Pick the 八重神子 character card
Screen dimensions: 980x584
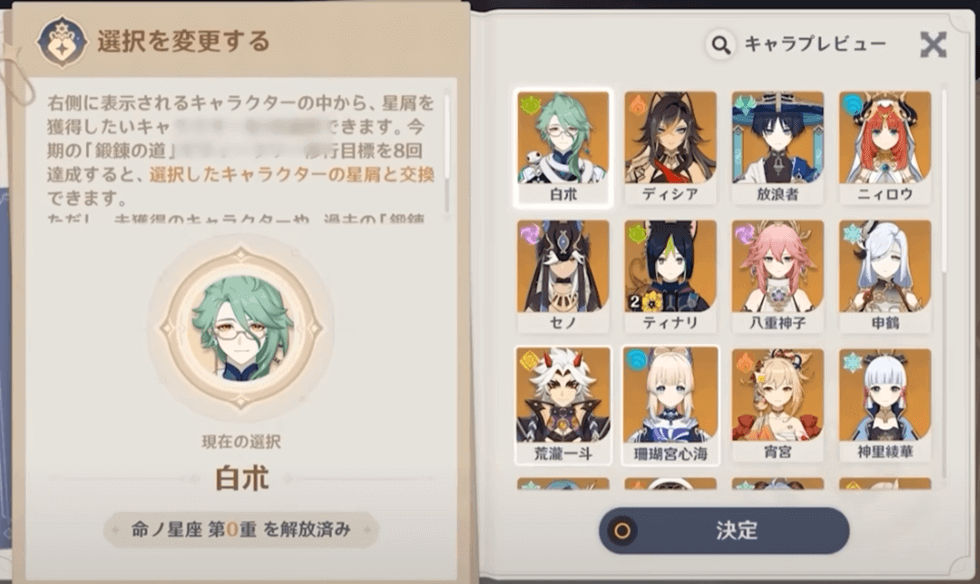pyautogui.click(x=778, y=276)
